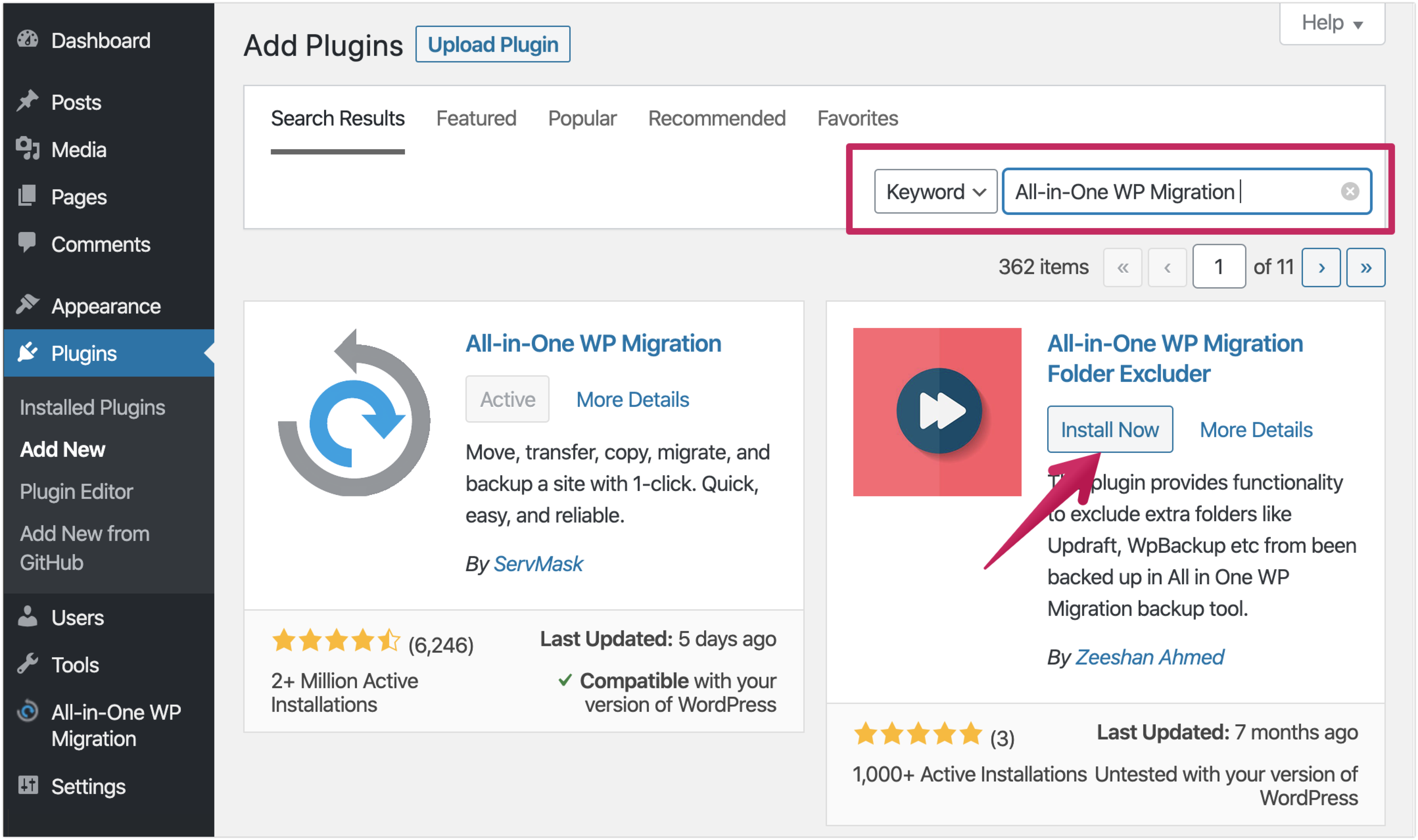Screen dimensions: 1418x840
Task: Open Users in the sidebar menu
Action: click(x=109, y=618)
